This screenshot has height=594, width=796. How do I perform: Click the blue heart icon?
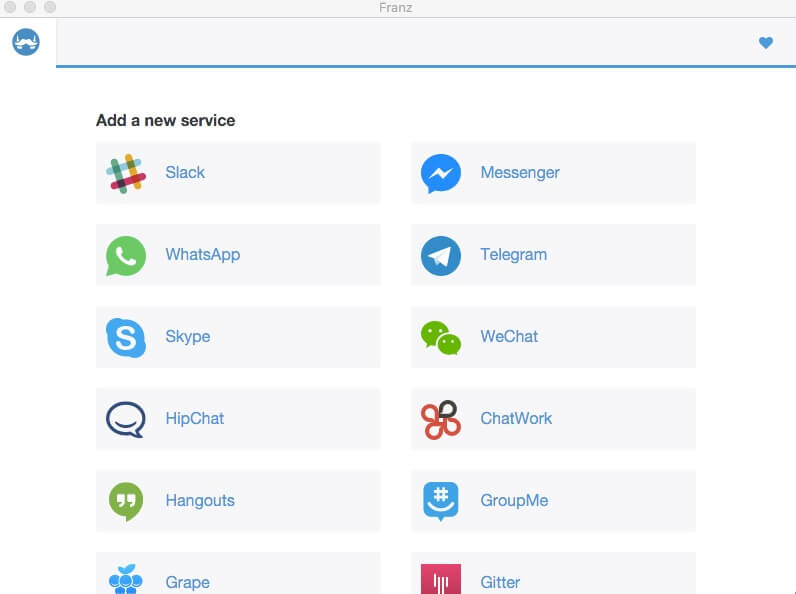point(766,43)
